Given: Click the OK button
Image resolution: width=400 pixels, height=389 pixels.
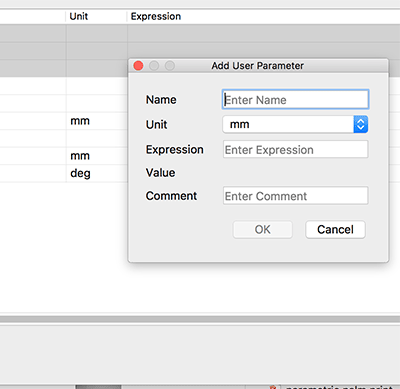Looking at the screenshot, I should click(x=263, y=229).
